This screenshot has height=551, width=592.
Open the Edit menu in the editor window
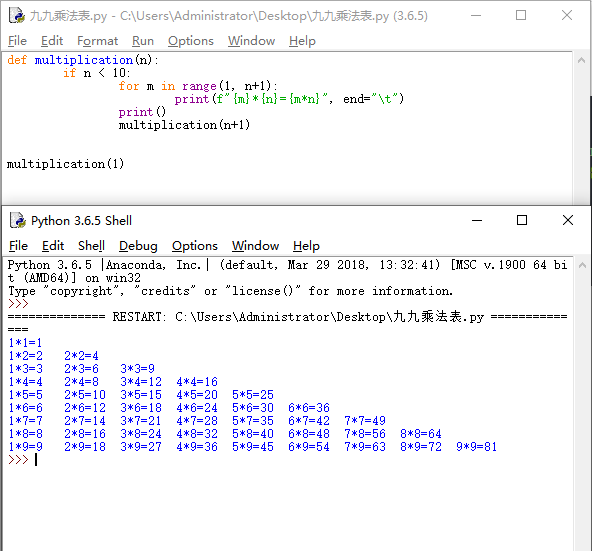click(x=52, y=41)
